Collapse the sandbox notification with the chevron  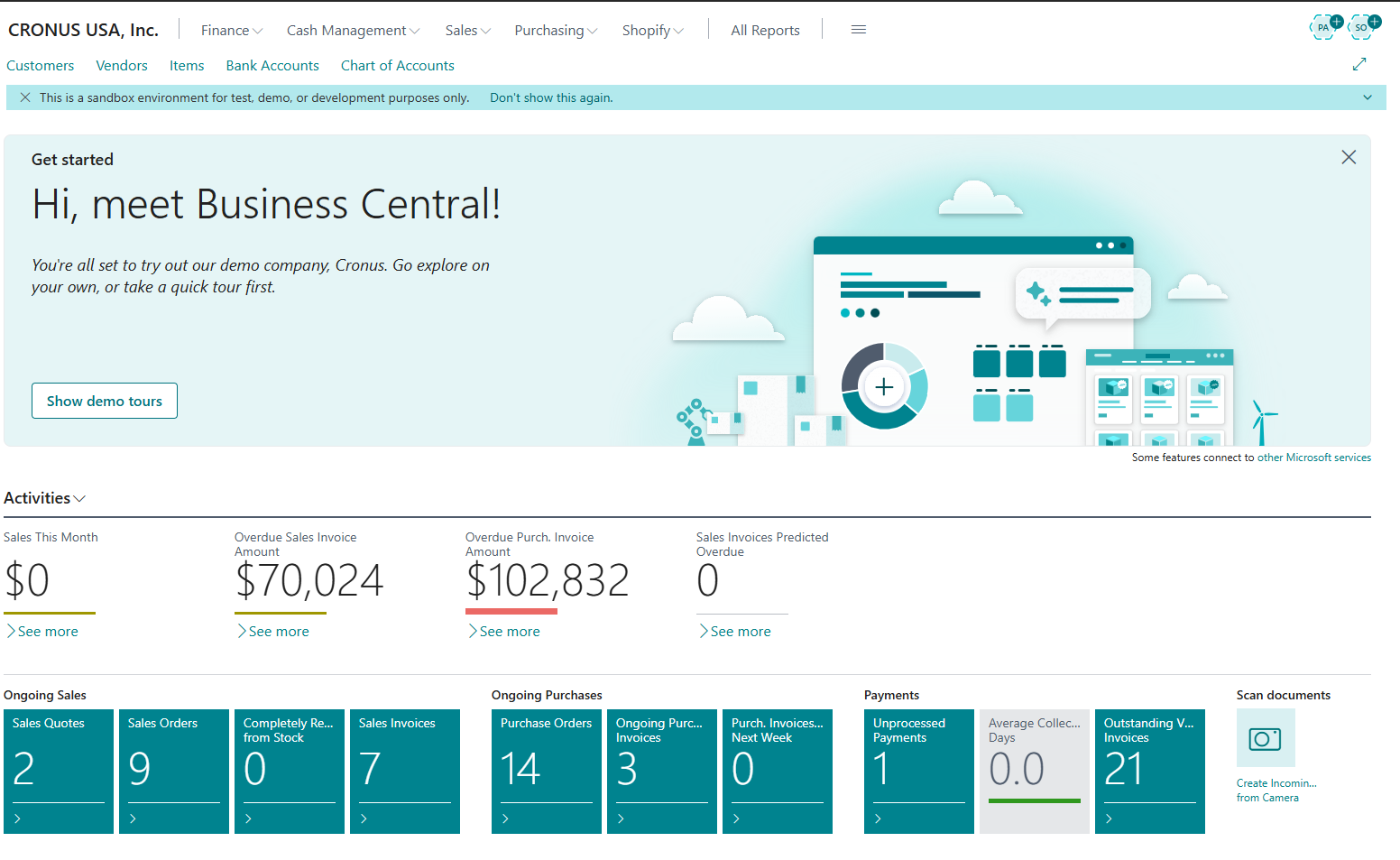coord(1368,97)
